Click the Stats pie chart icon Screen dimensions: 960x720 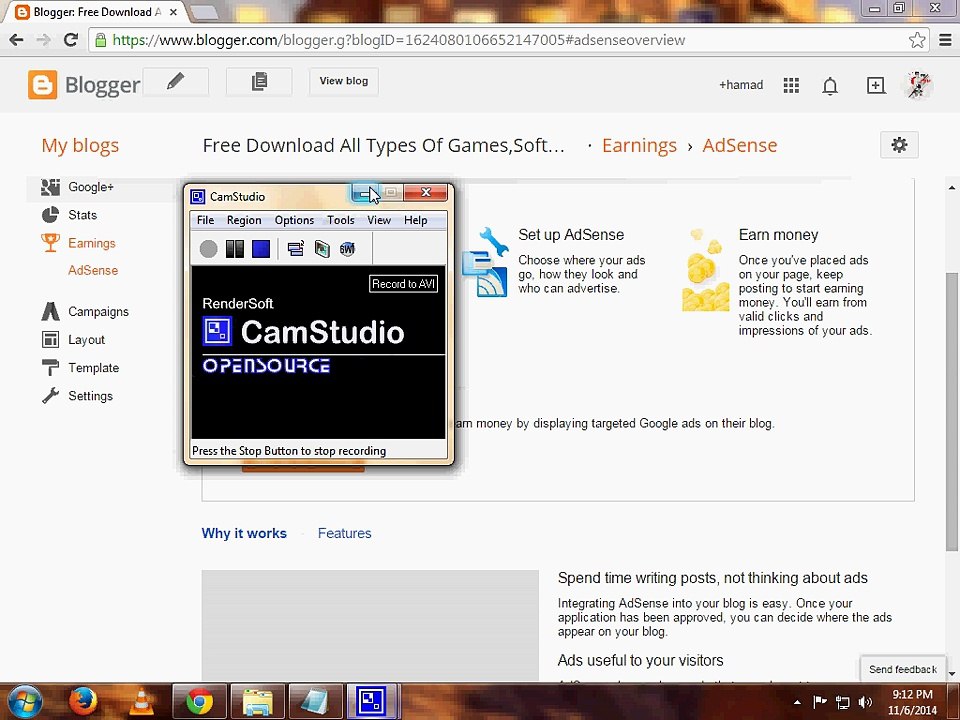(50, 215)
